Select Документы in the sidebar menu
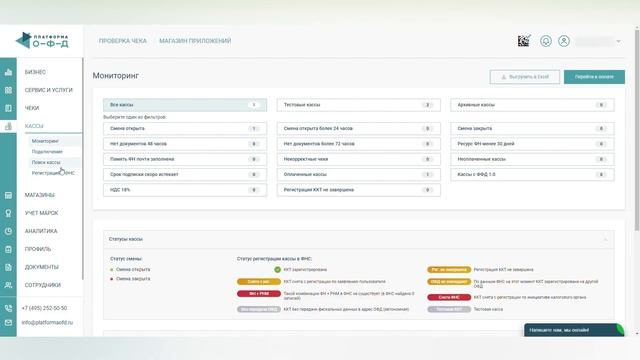The height and width of the screenshot is (360, 640). (x=42, y=267)
